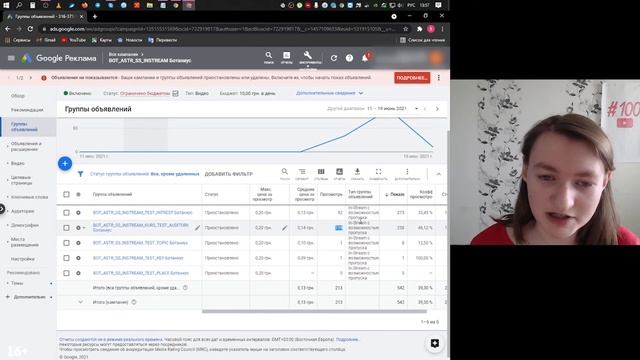
Task: Open Обзор in the left sidebar
Action: click(18, 96)
